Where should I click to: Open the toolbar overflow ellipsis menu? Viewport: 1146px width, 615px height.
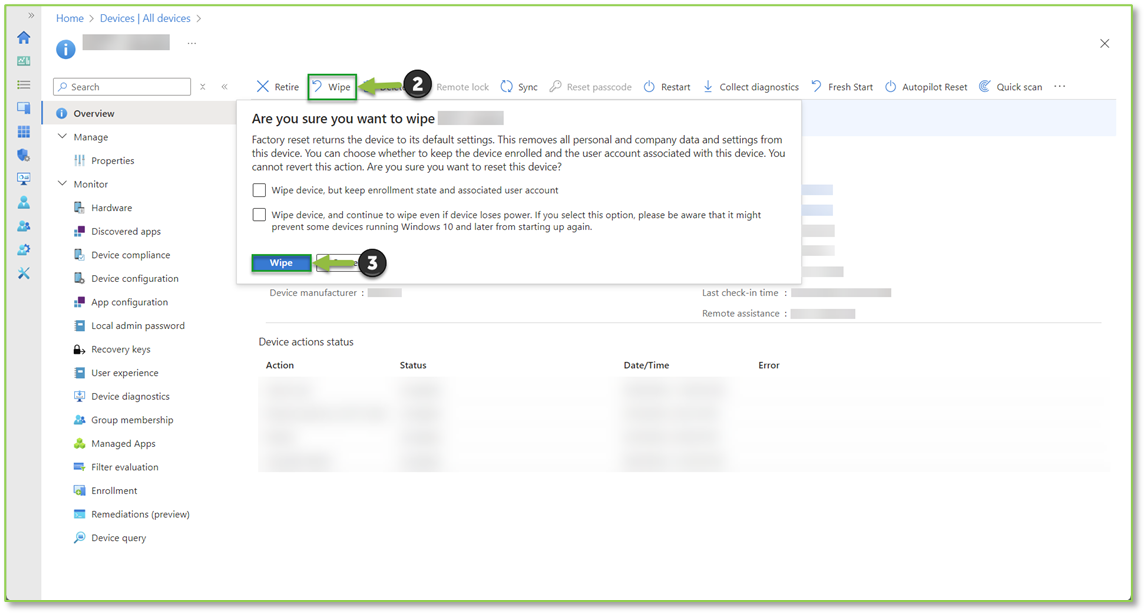point(1059,87)
